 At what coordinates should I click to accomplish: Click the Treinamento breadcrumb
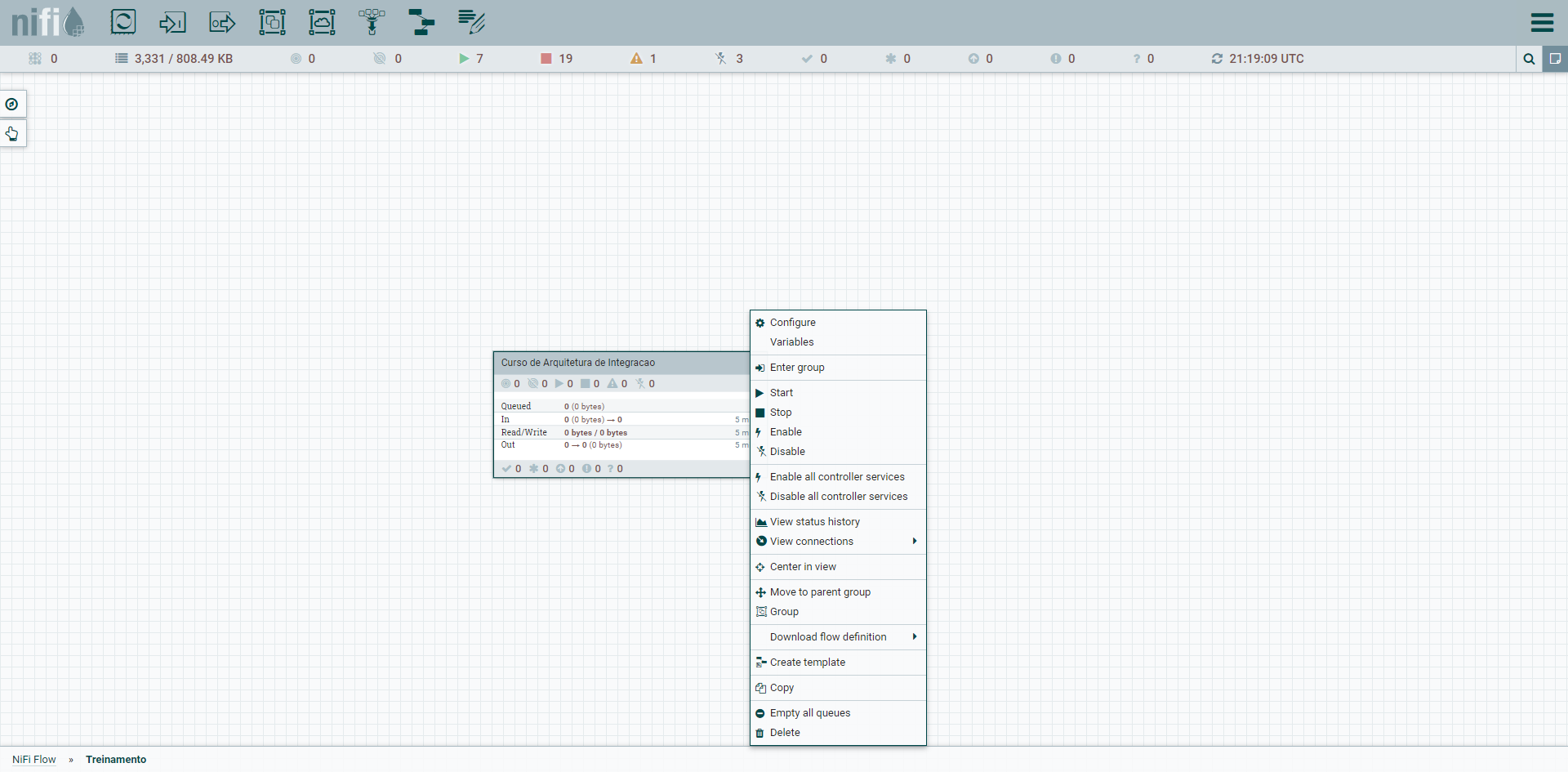coord(116,760)
